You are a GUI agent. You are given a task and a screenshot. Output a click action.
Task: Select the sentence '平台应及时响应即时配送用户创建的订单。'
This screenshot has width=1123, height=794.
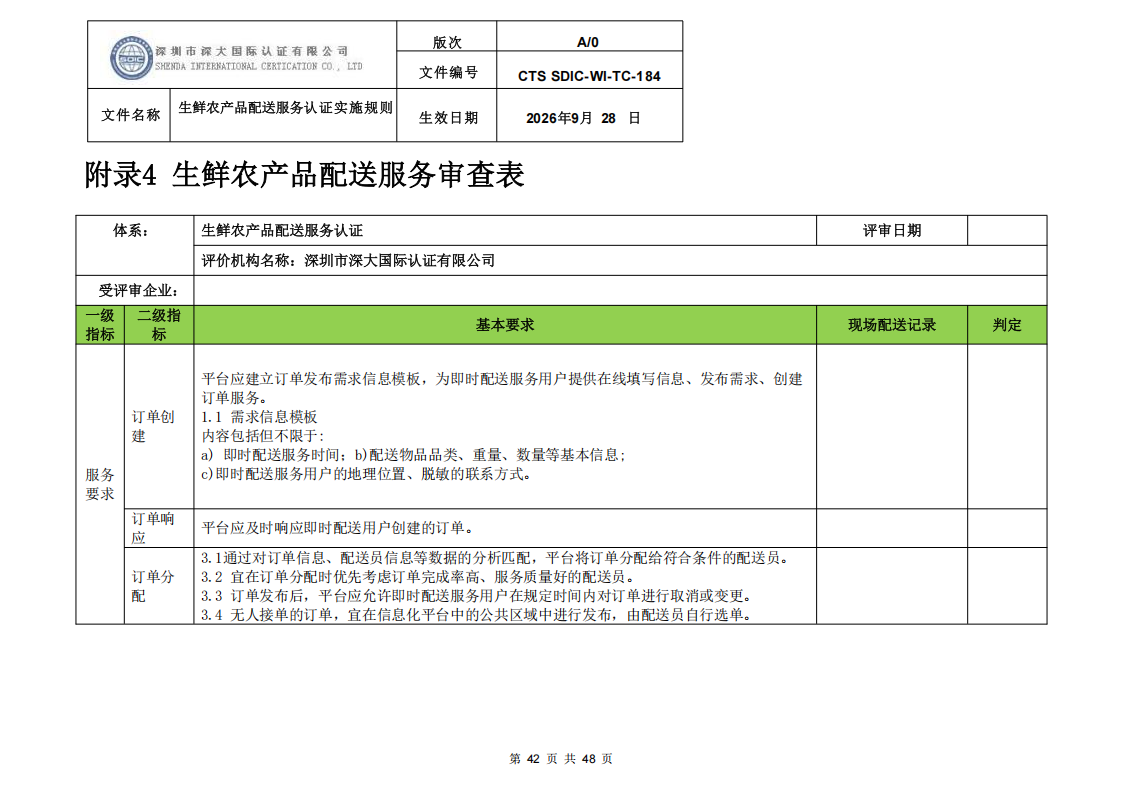337,528
